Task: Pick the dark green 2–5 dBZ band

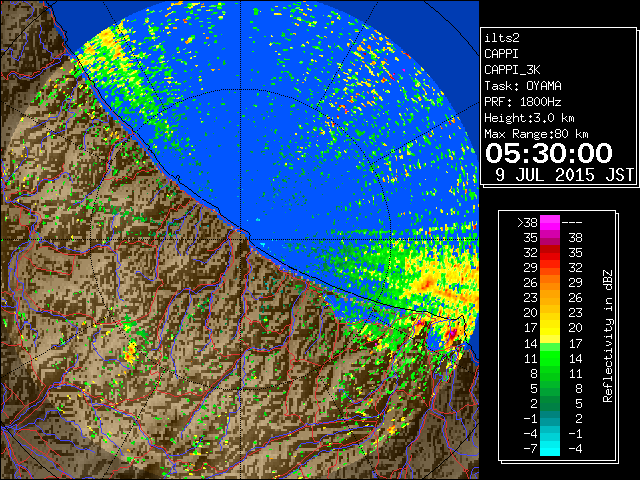Action: point(550,403)
